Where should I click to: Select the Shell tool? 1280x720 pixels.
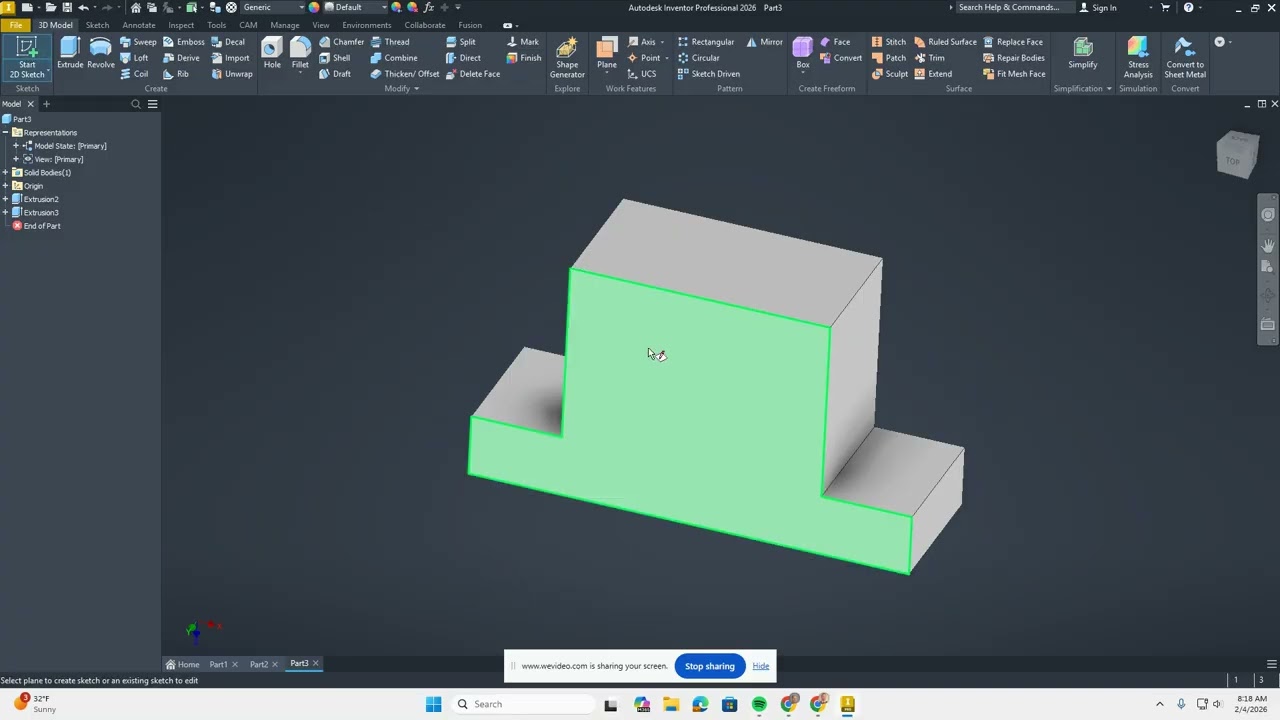click(335, 58)
